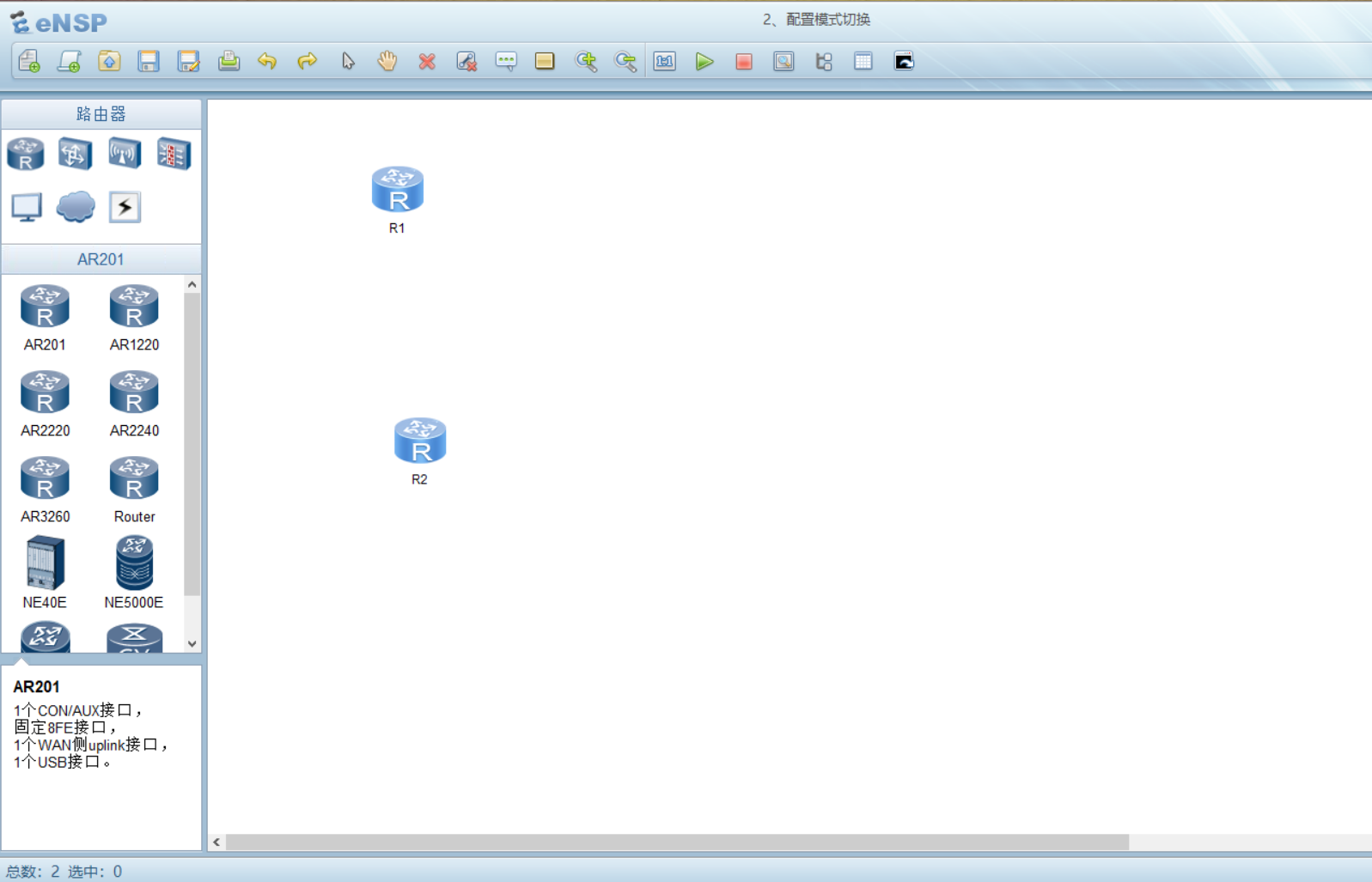Click the eNSP application logo
1372x882 pixels.
coord(58,22)
